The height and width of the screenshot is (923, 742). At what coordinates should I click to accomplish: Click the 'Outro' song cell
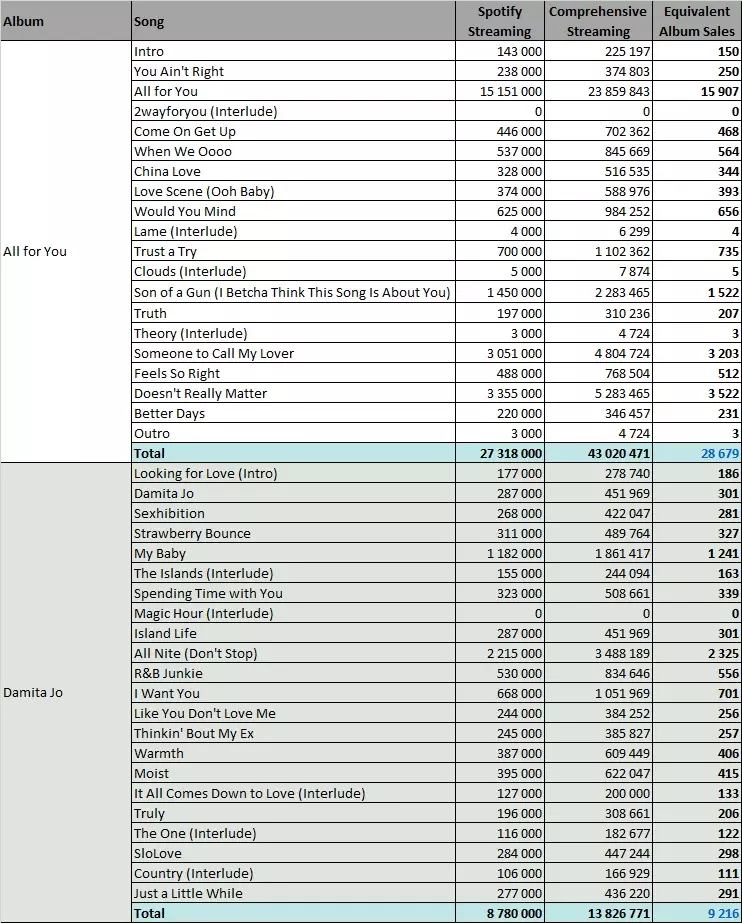tap(293, 433)
